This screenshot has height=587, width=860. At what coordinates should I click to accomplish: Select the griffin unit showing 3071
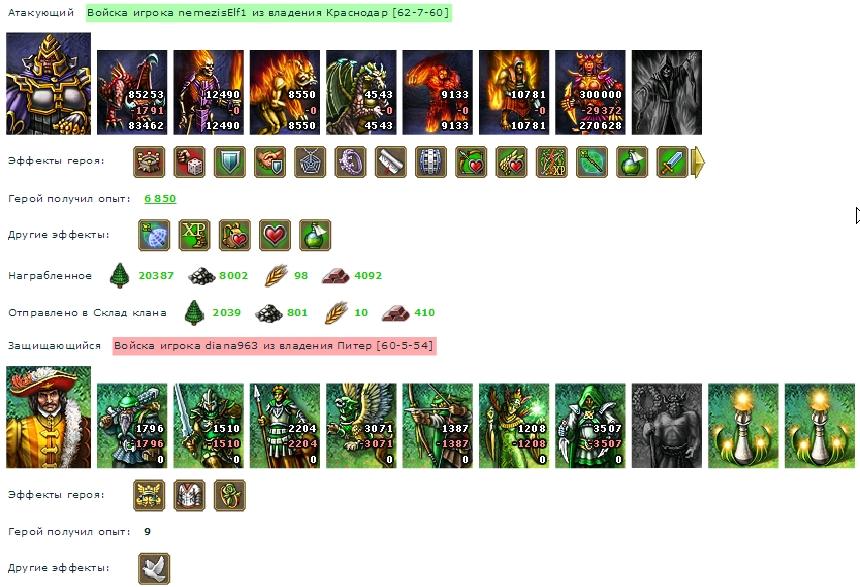coord(361,426)
